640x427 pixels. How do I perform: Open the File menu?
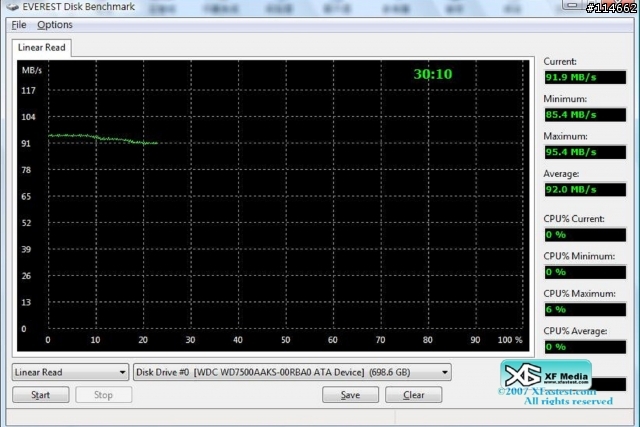click(x=19, y=25)
